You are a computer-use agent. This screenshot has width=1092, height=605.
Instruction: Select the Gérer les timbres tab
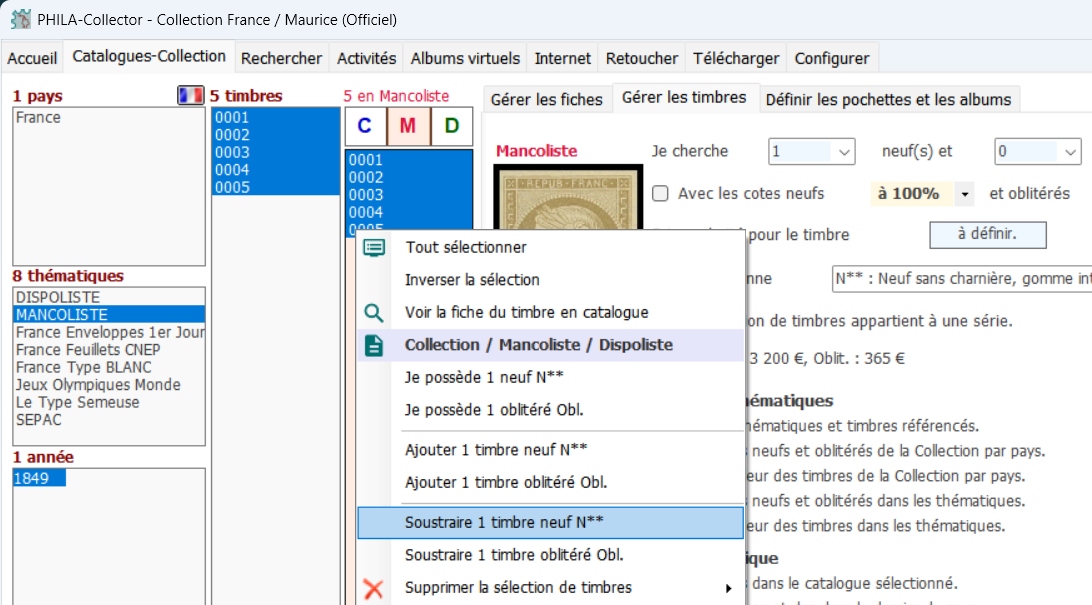tap(684, 97)
